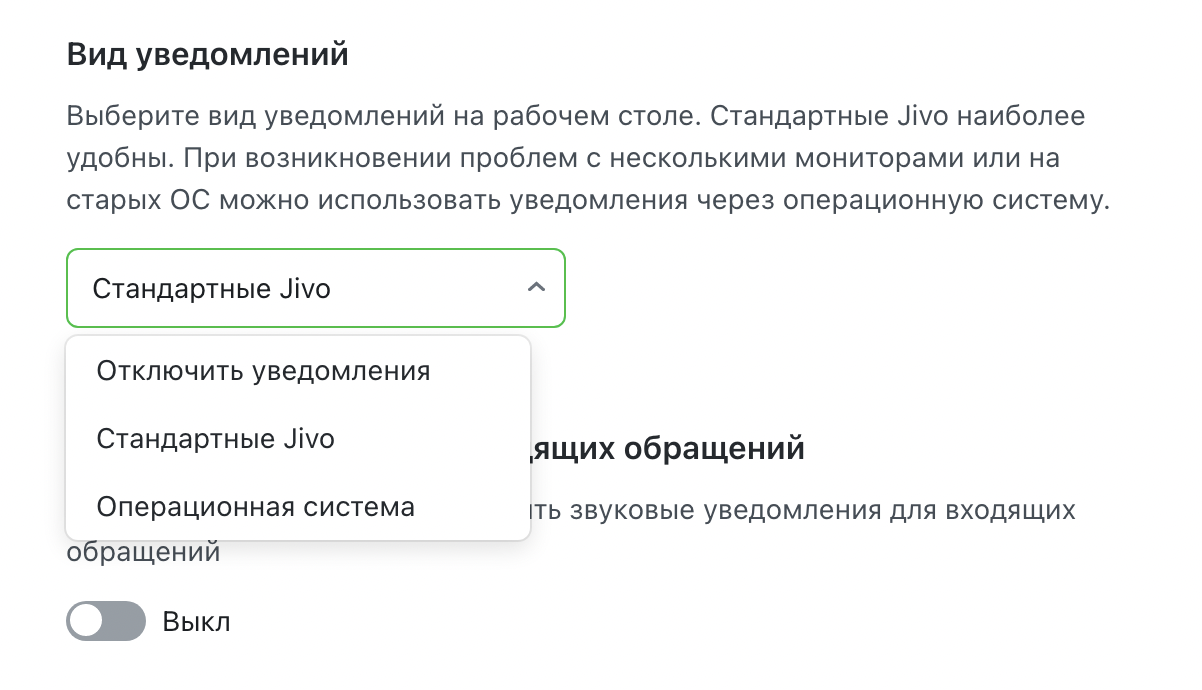Click the "Выкл" label beside the switch

(x=196, y=622)
